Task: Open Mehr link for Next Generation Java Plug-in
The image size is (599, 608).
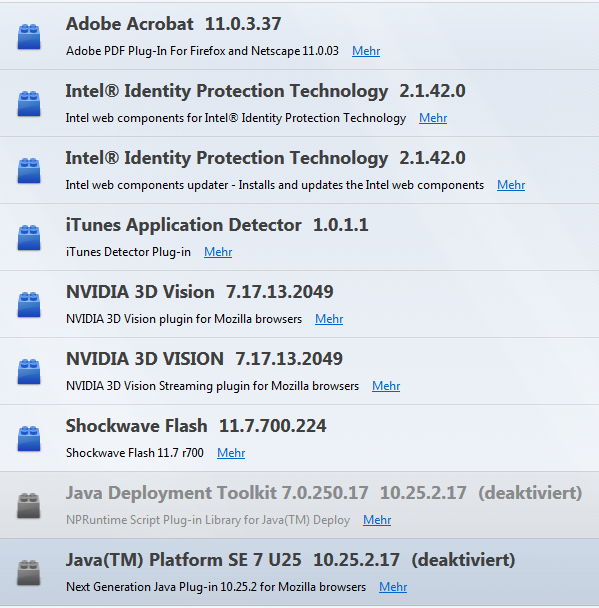Action: [393, 587]
